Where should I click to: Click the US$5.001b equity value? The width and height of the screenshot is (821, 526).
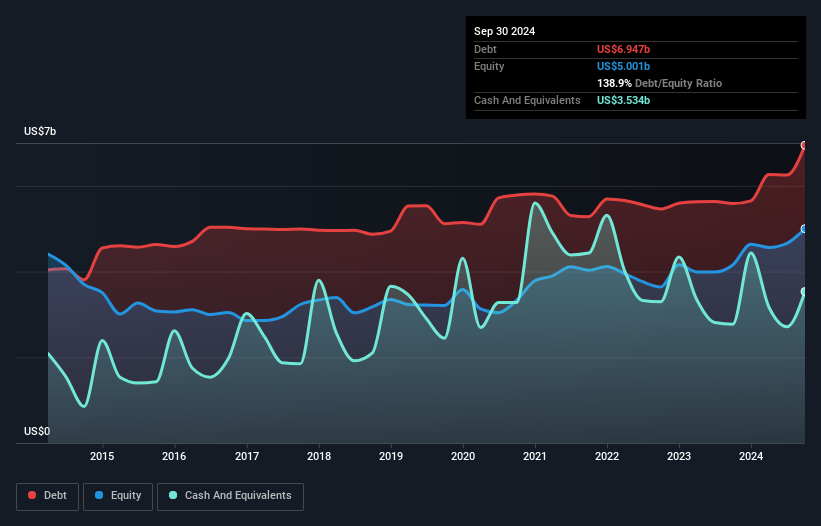pyautogui.click(x=623, y=66)
